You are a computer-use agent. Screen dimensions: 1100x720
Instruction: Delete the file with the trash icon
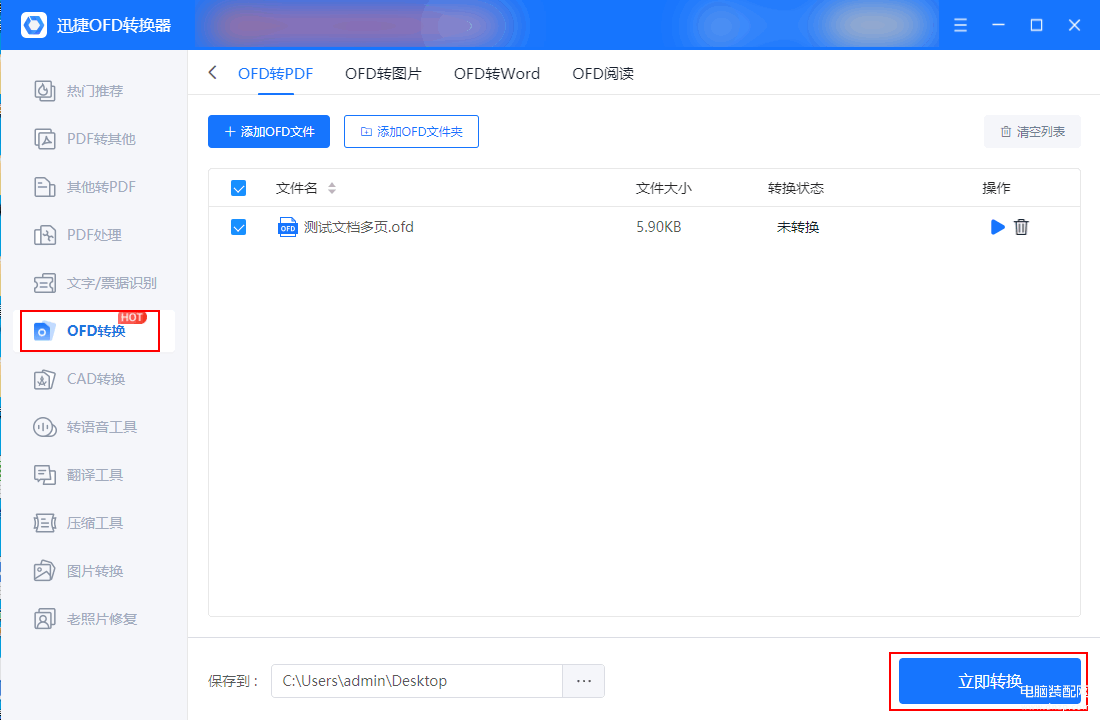point(1021,227)
